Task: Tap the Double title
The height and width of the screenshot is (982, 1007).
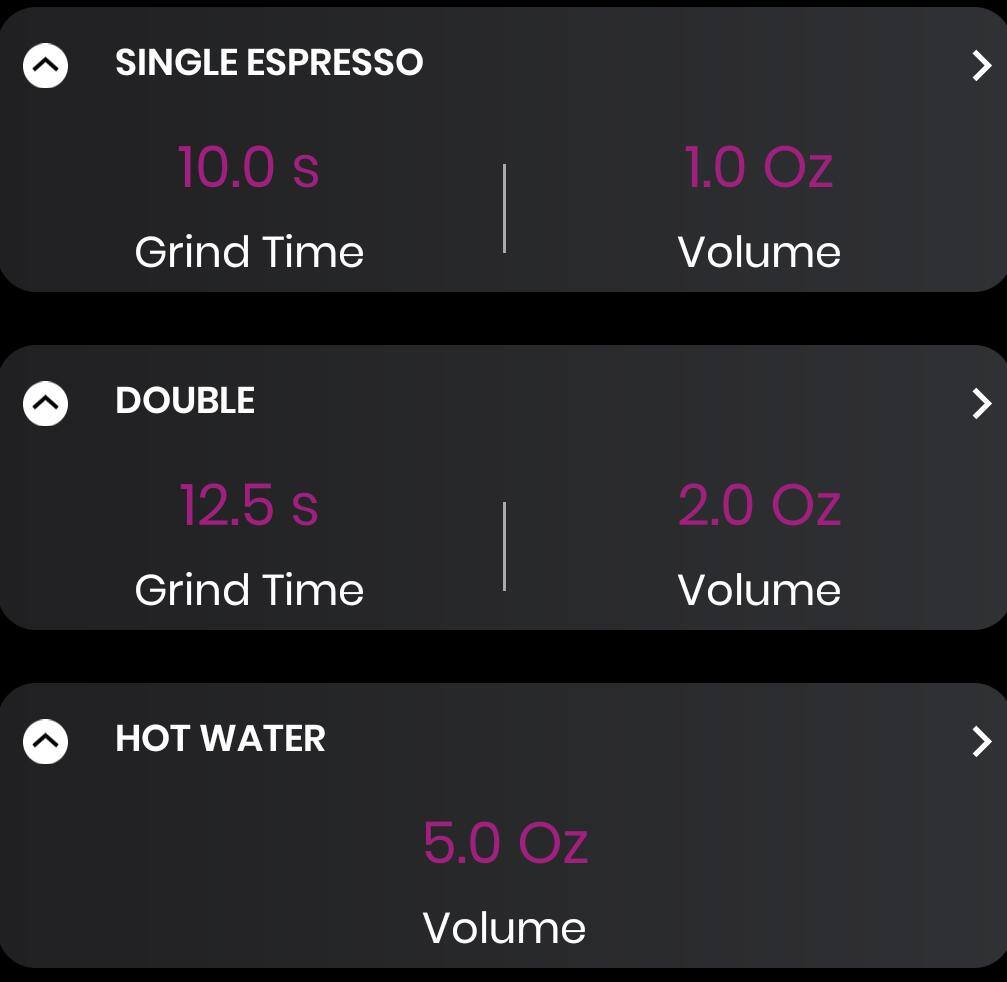Action: [185, 401]
